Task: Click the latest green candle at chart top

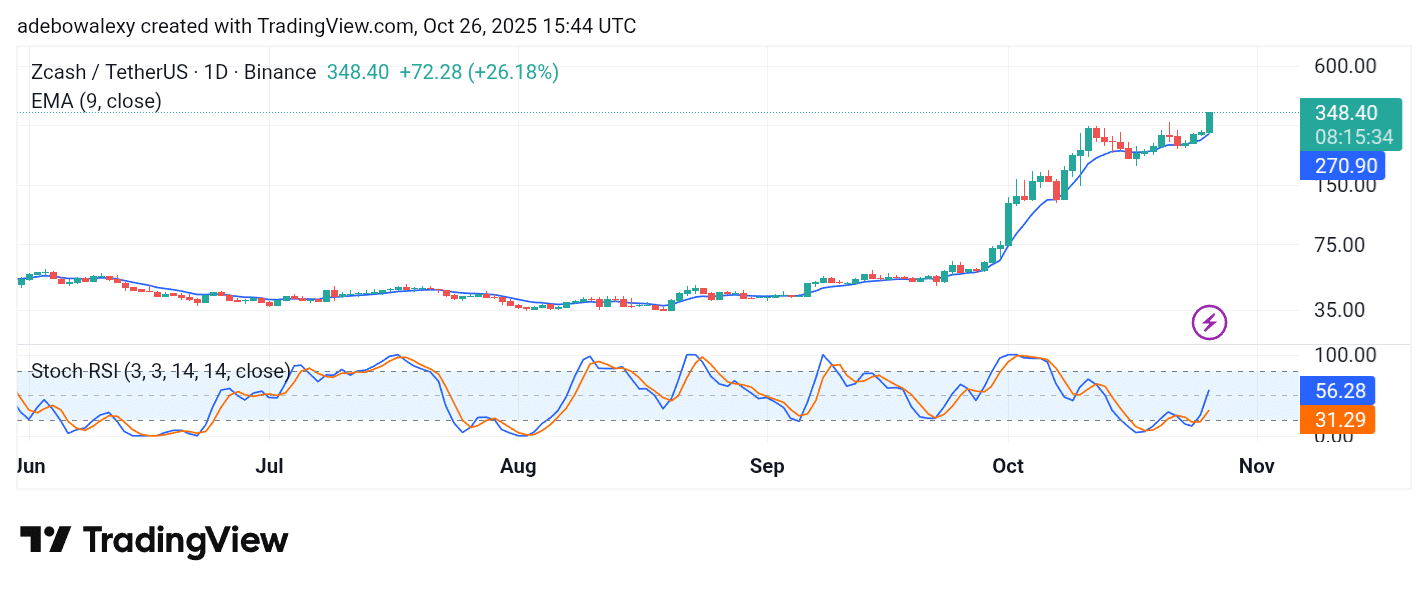Action: tap(1210, 122)
